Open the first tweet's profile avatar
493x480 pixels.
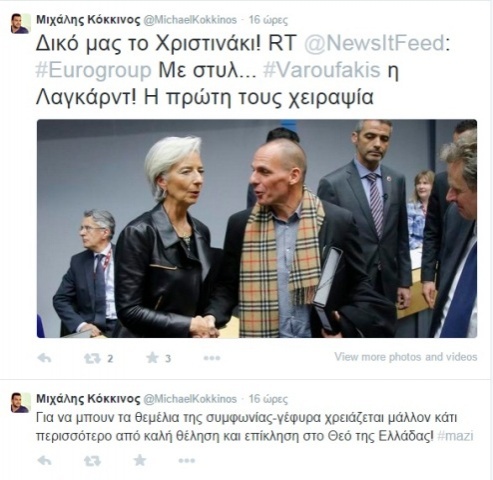click(x=20, y=24)
